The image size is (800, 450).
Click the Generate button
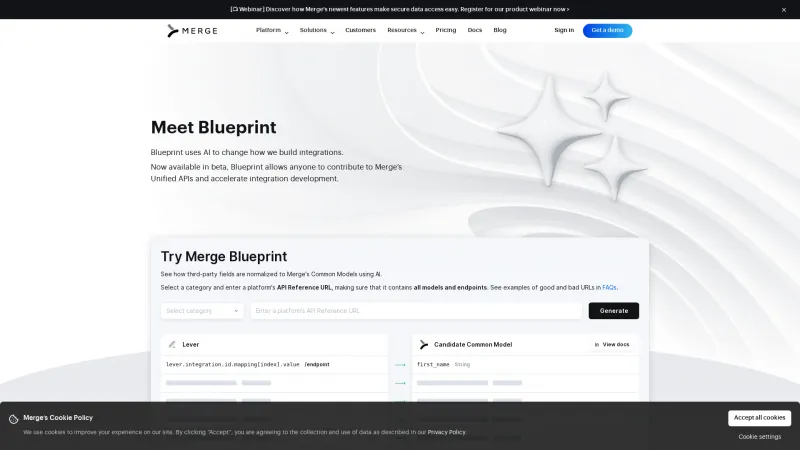613,311
